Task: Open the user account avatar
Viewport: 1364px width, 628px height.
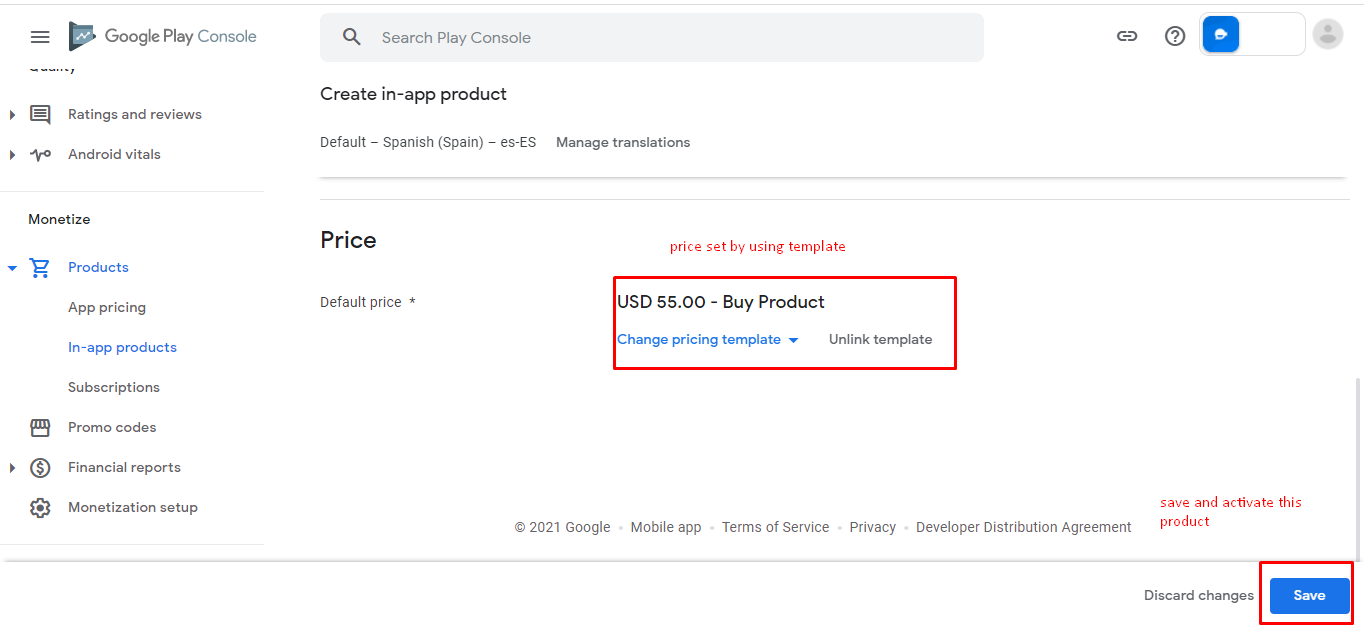Action: [x=1327, y=35]
